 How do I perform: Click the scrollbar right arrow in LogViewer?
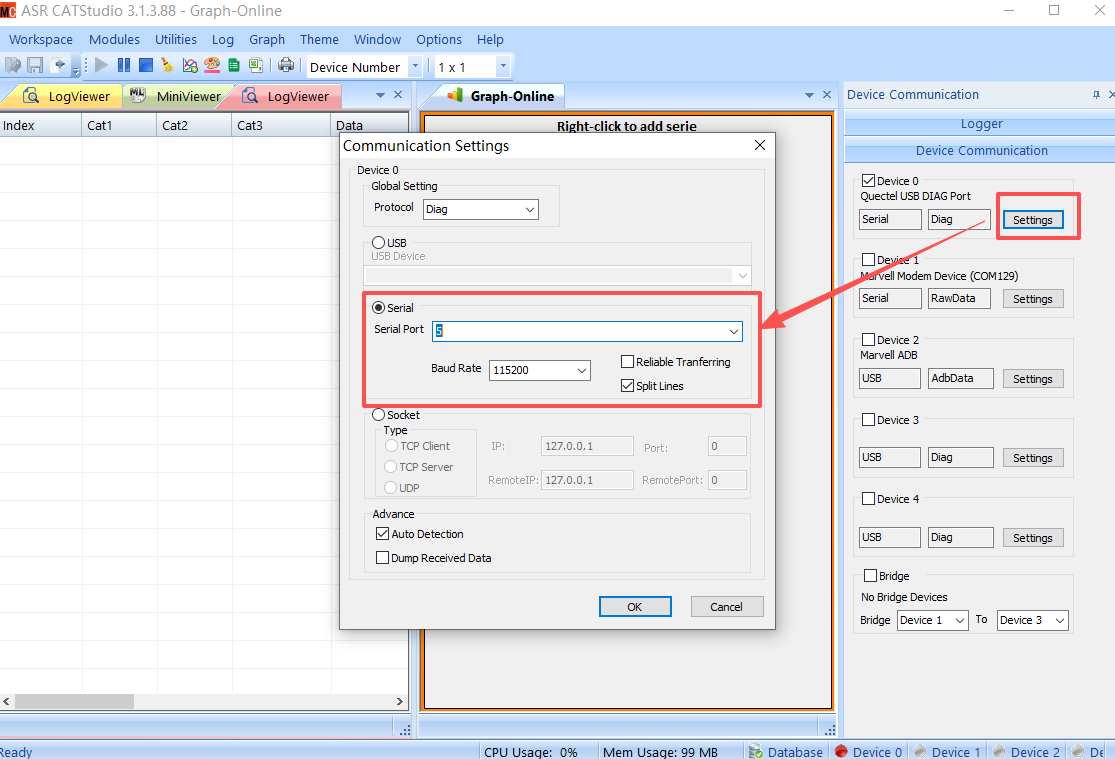tap(400, 701)
